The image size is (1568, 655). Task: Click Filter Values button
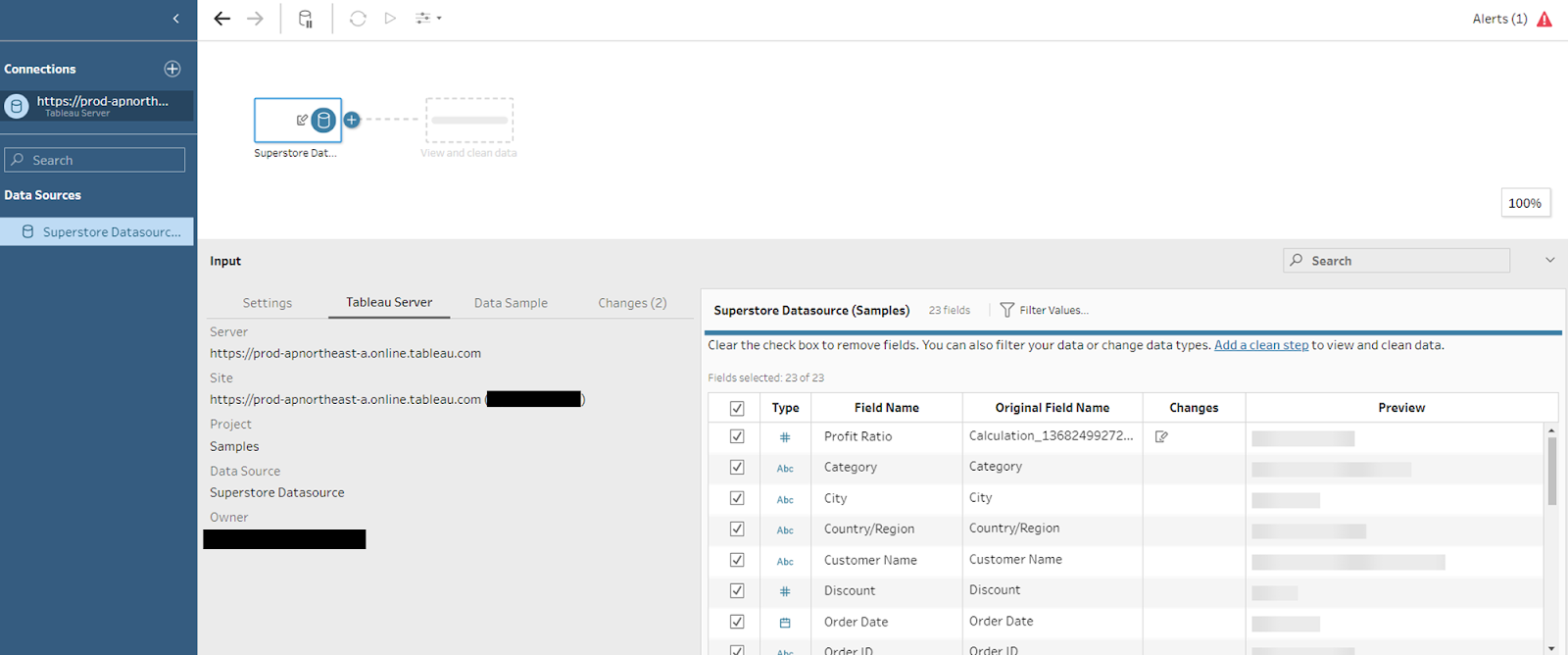click(1044, 310)
